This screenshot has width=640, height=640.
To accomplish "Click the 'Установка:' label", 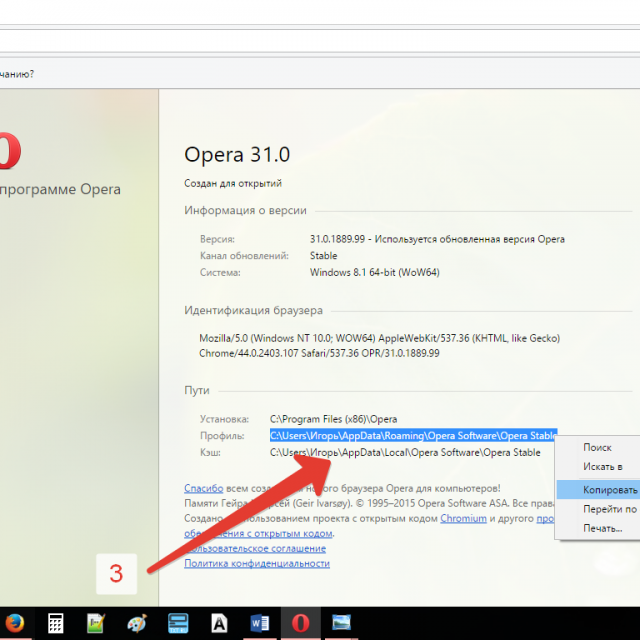I will [224, 419].
